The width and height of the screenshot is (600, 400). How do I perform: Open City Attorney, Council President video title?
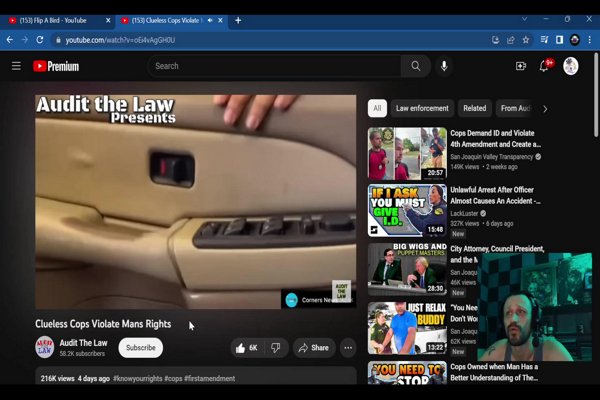pyautogui.click(x=497, y=249)
